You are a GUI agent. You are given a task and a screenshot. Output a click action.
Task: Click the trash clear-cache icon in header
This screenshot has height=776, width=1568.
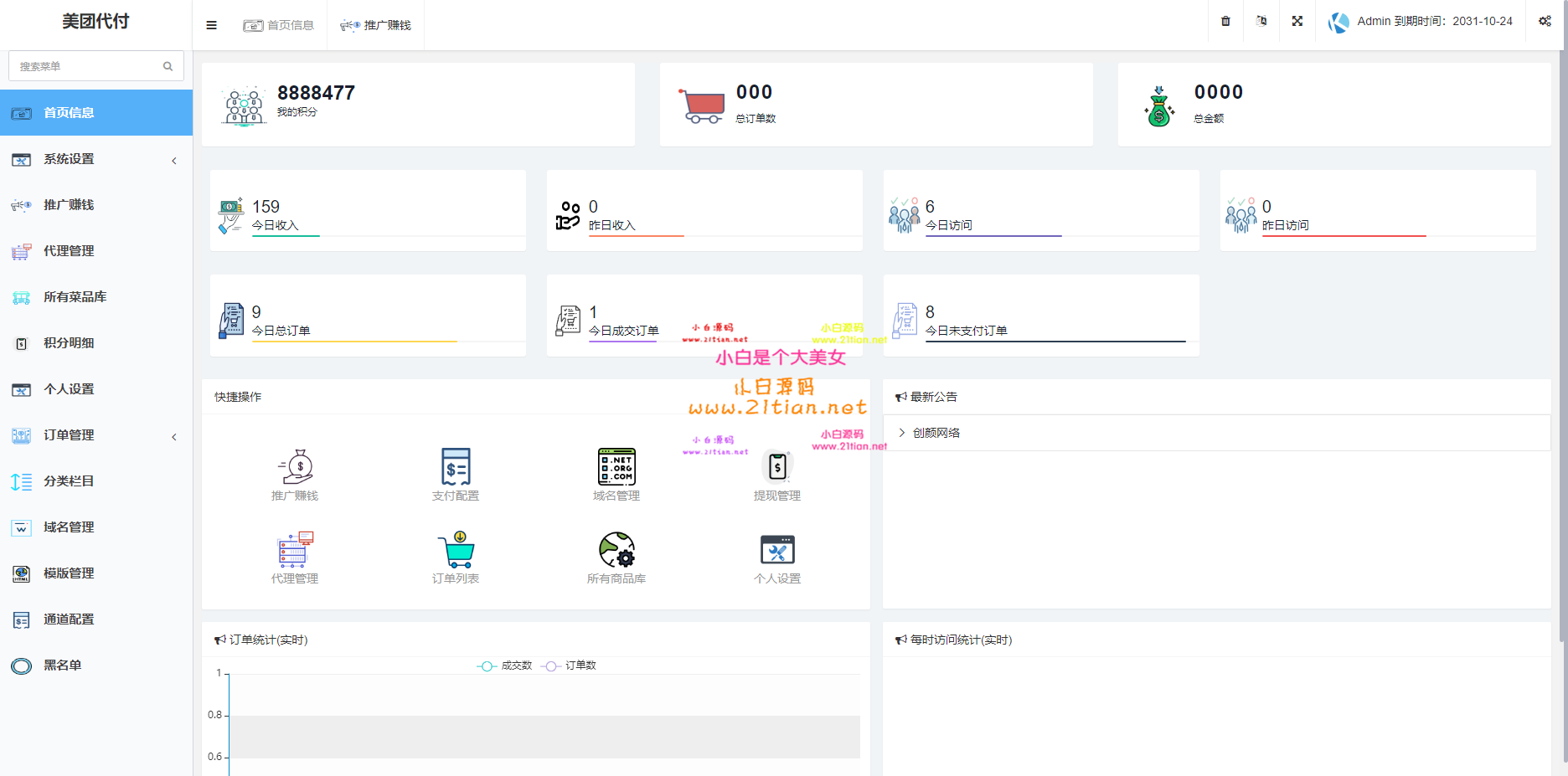1225,21
